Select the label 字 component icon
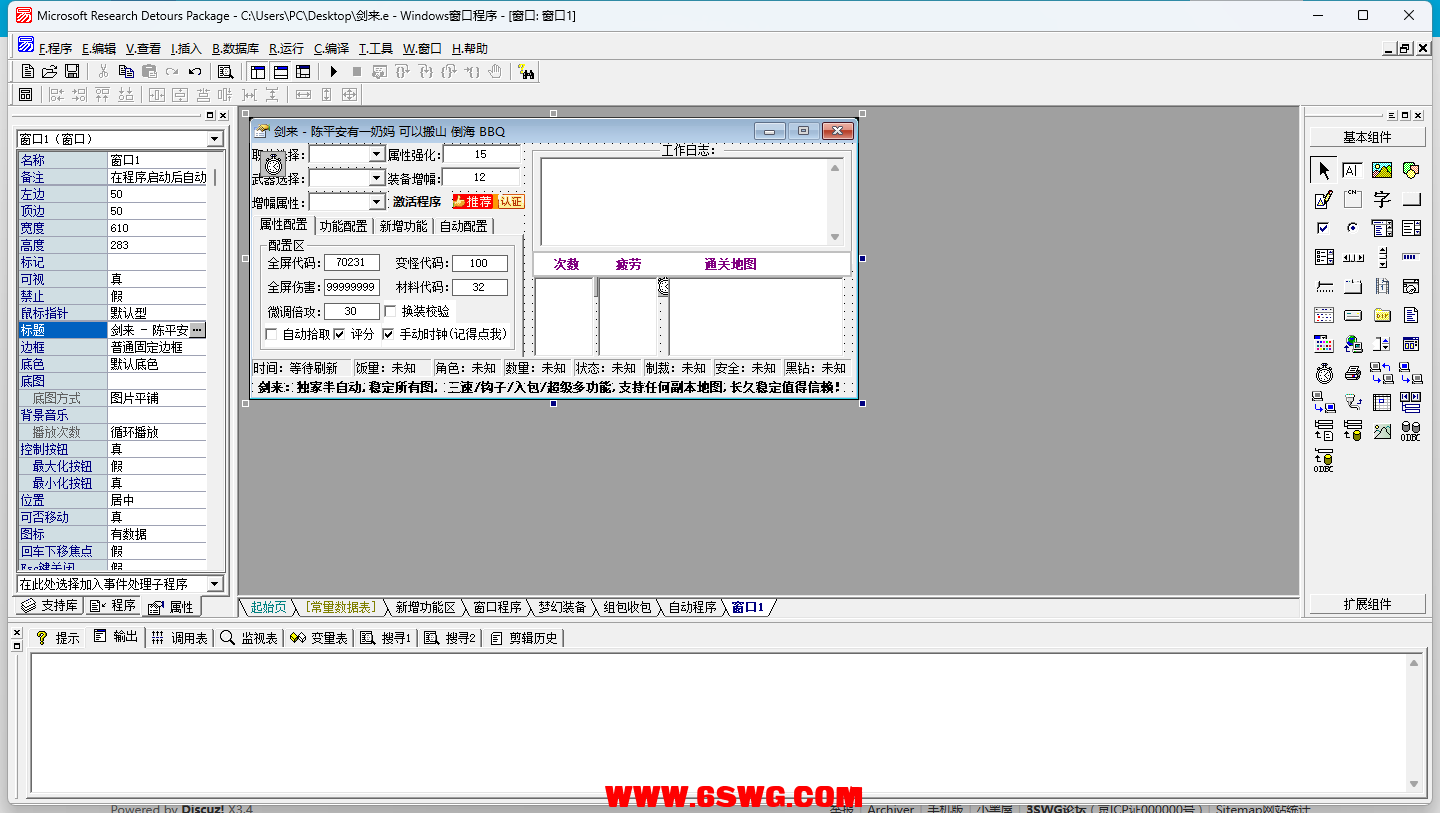Image resolution: width=1440 pixels, height=813 pixels. (x=1382, y=199)
